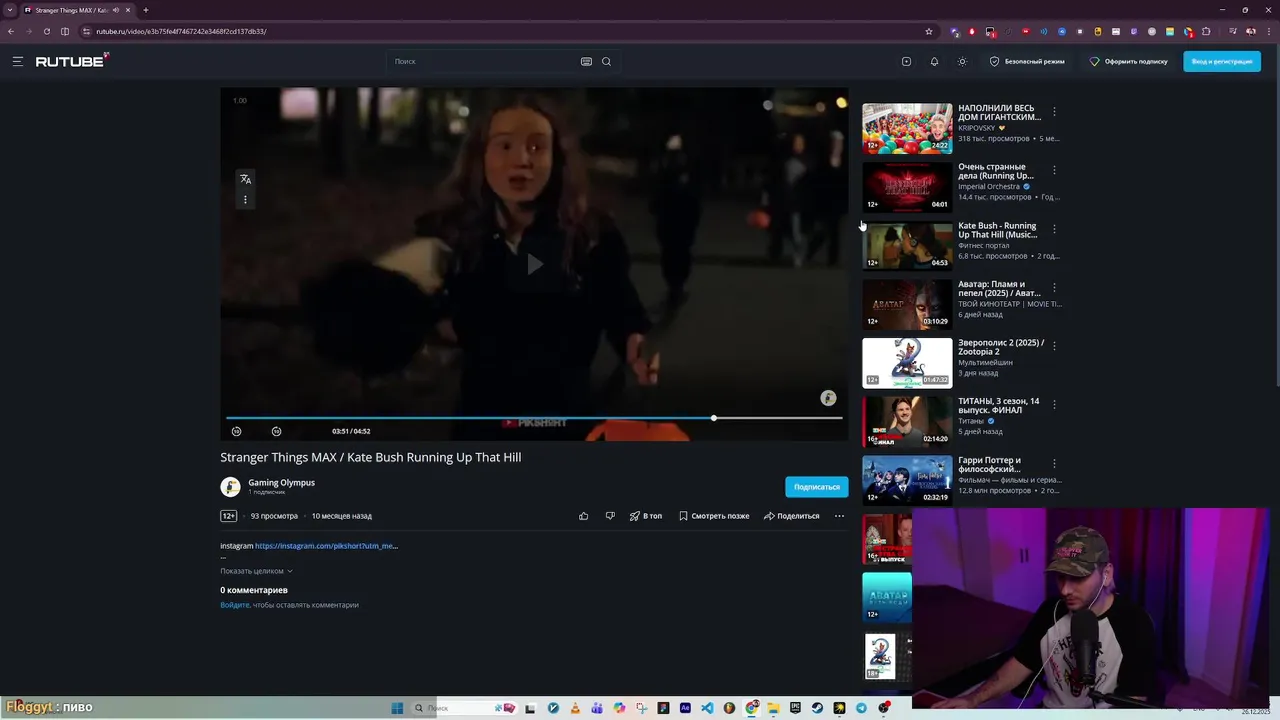
Task: Click the video progress bar handle
Action: click(x=713, y=418)
